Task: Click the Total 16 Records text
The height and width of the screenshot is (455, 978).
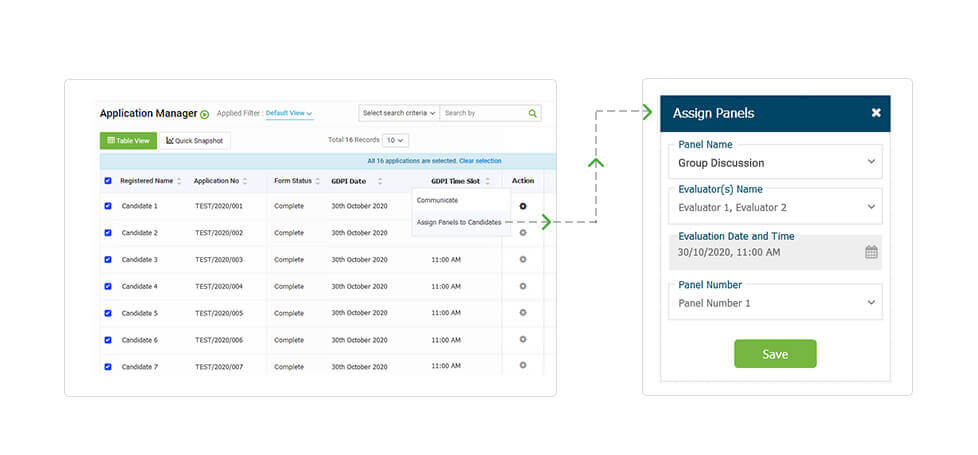Action: point(353,140)
